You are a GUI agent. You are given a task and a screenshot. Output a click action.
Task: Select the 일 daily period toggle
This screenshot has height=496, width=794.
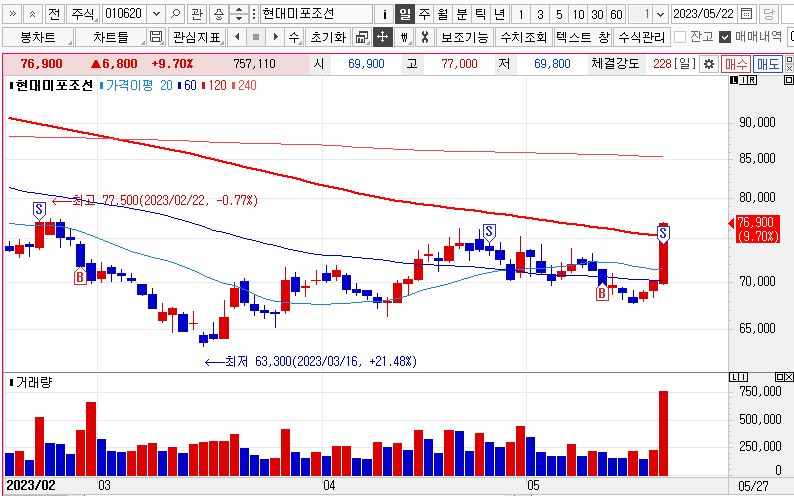(405, 14)
